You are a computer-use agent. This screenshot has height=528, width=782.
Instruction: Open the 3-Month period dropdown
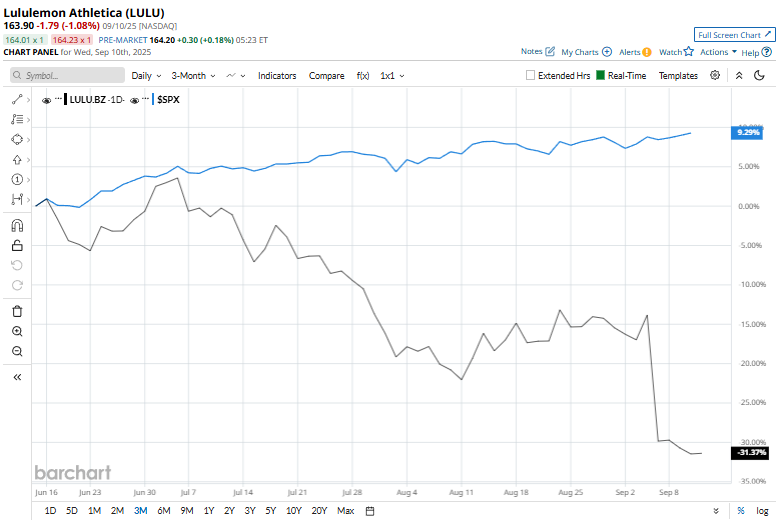(x=194, y=76)
